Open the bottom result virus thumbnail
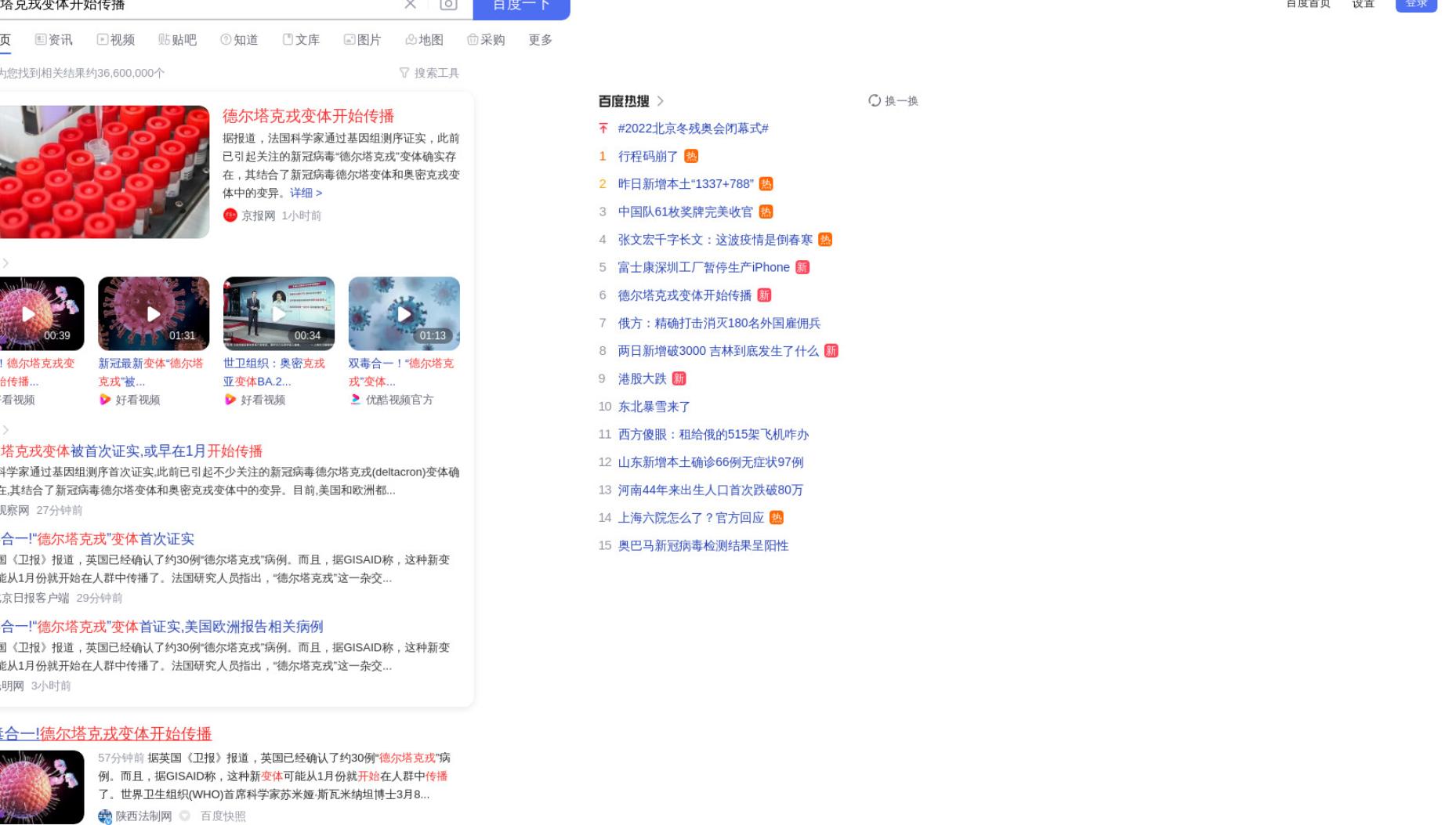Viewport: 1456px width, 825px height. pos(42,787)
